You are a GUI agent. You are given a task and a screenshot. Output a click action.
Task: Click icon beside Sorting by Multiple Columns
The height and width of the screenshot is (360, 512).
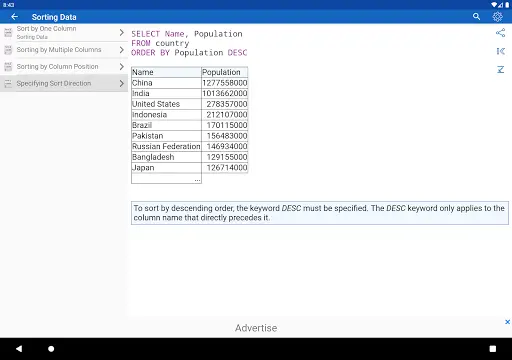tap(8, 50)
